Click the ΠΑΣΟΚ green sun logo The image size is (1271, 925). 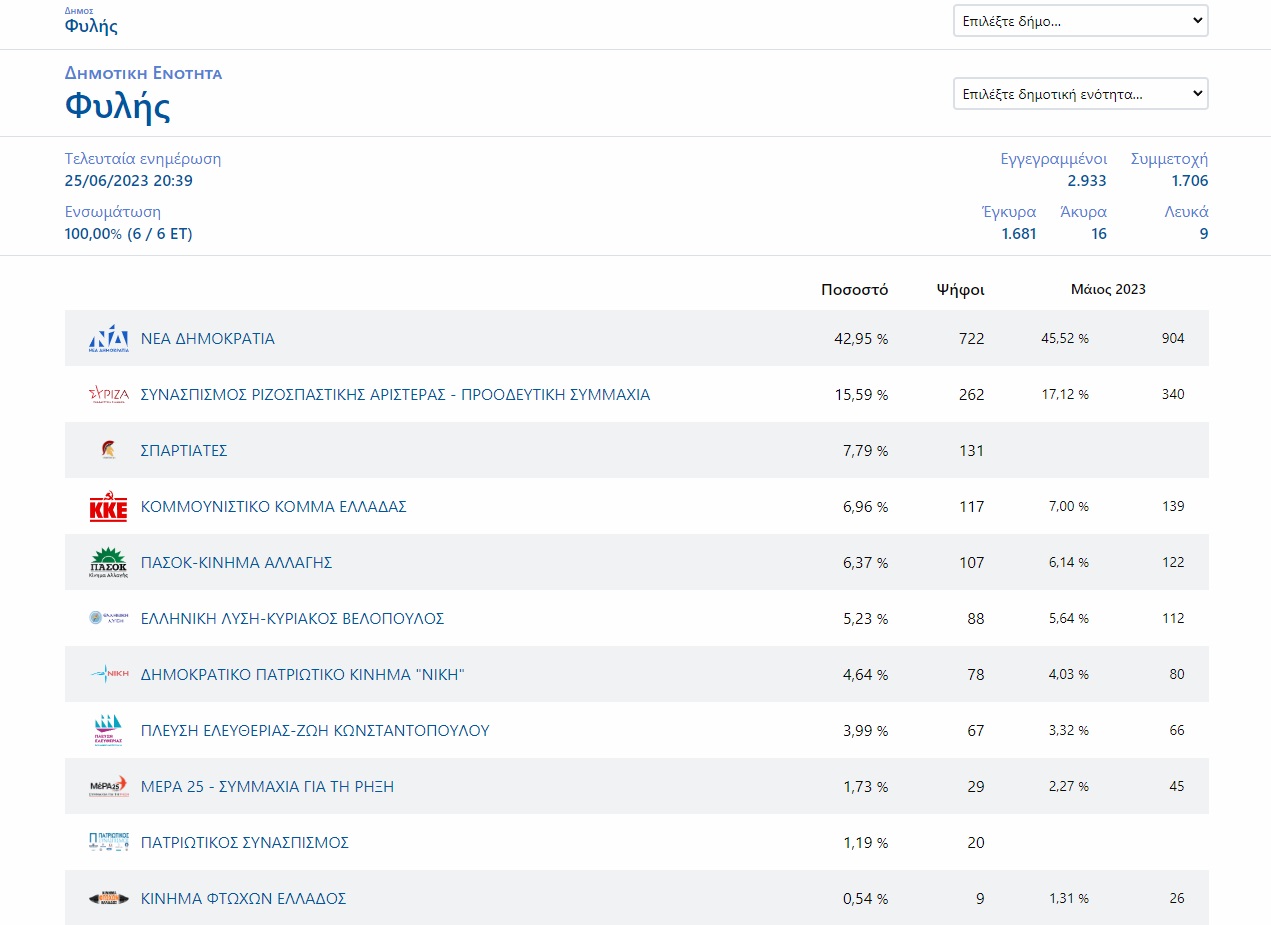pyautogui.click(x=108, y=563)
